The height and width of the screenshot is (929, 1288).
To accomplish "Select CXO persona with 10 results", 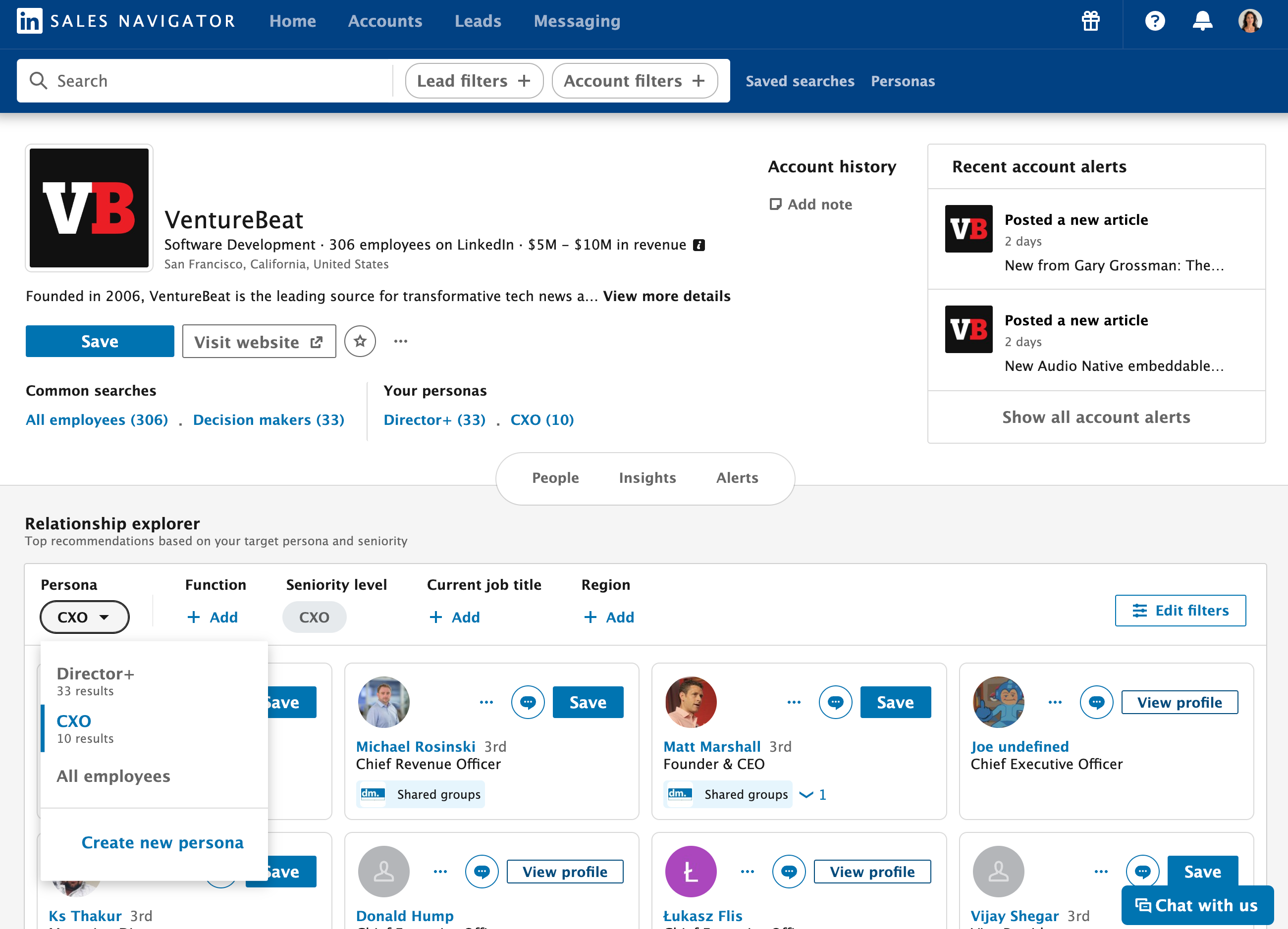I will (154, 728).
